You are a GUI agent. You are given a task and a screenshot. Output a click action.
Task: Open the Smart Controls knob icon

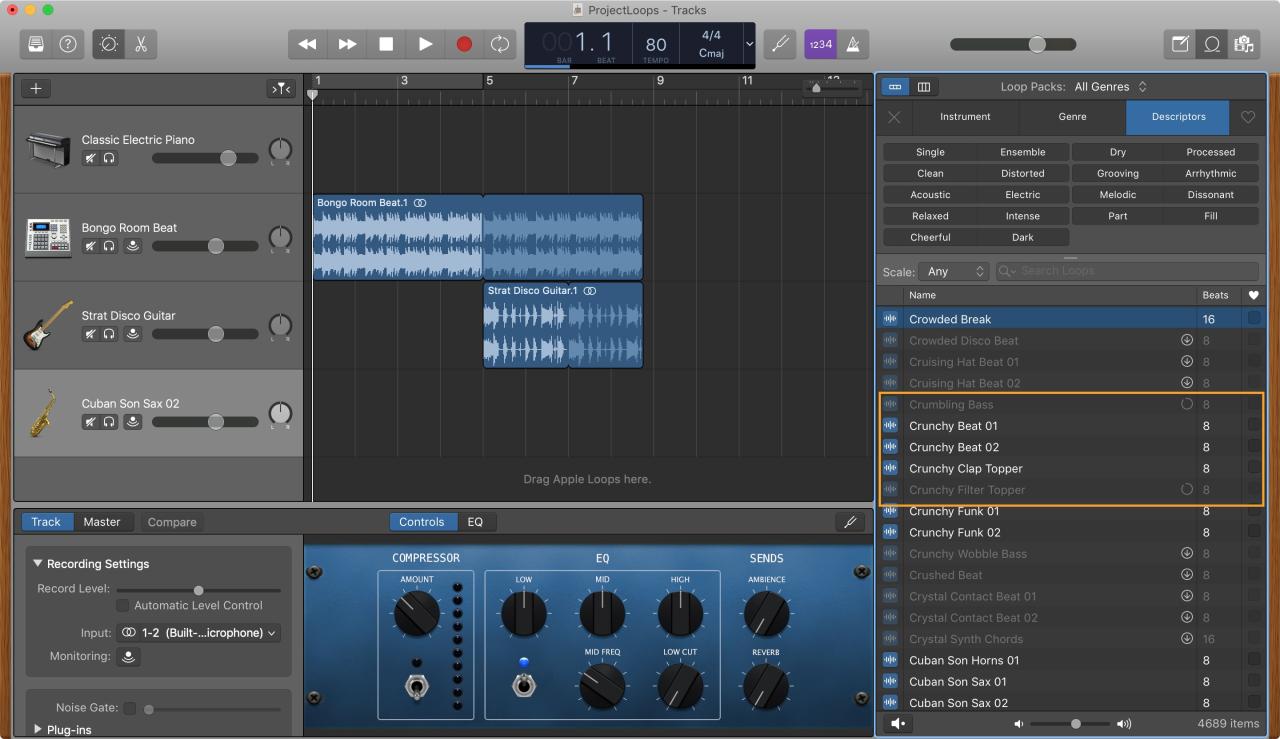(109, 44)
